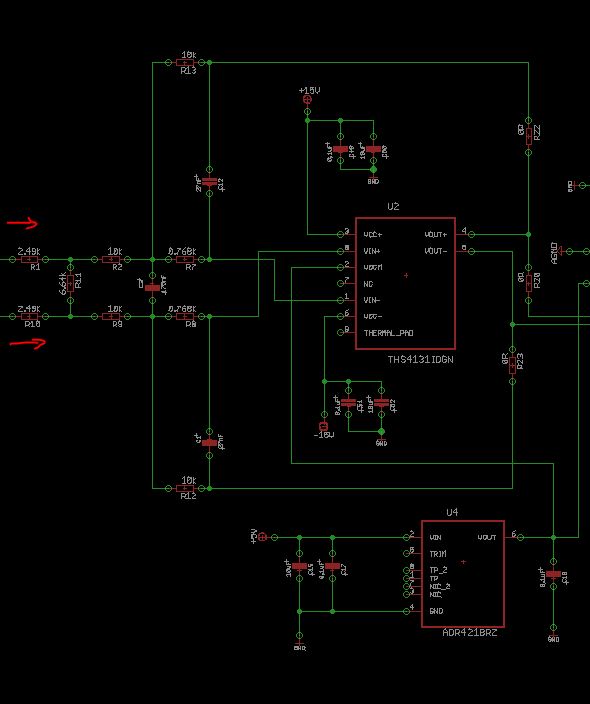Click U2 VOCM pin label
Image resolution: width=590 pixels, height=704 pixels.
373,268
